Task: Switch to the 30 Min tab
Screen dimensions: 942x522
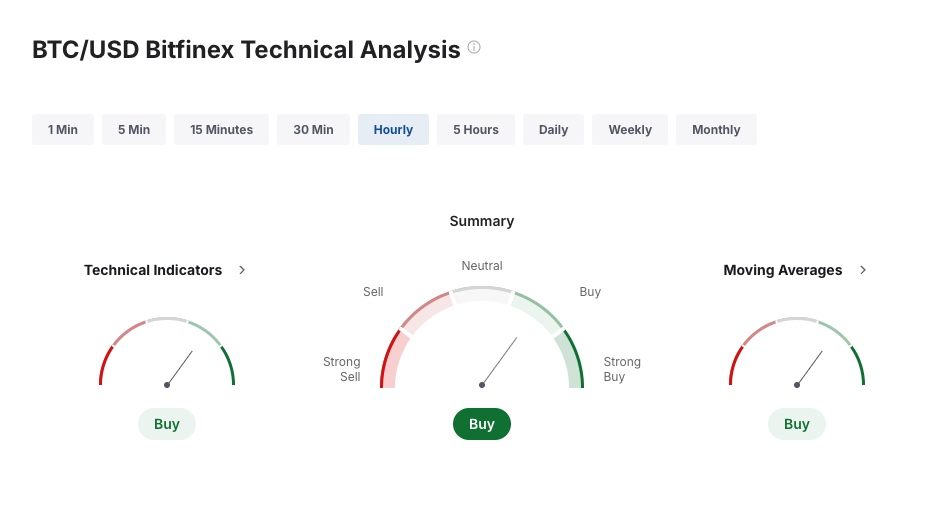Action: pos(314,130)
